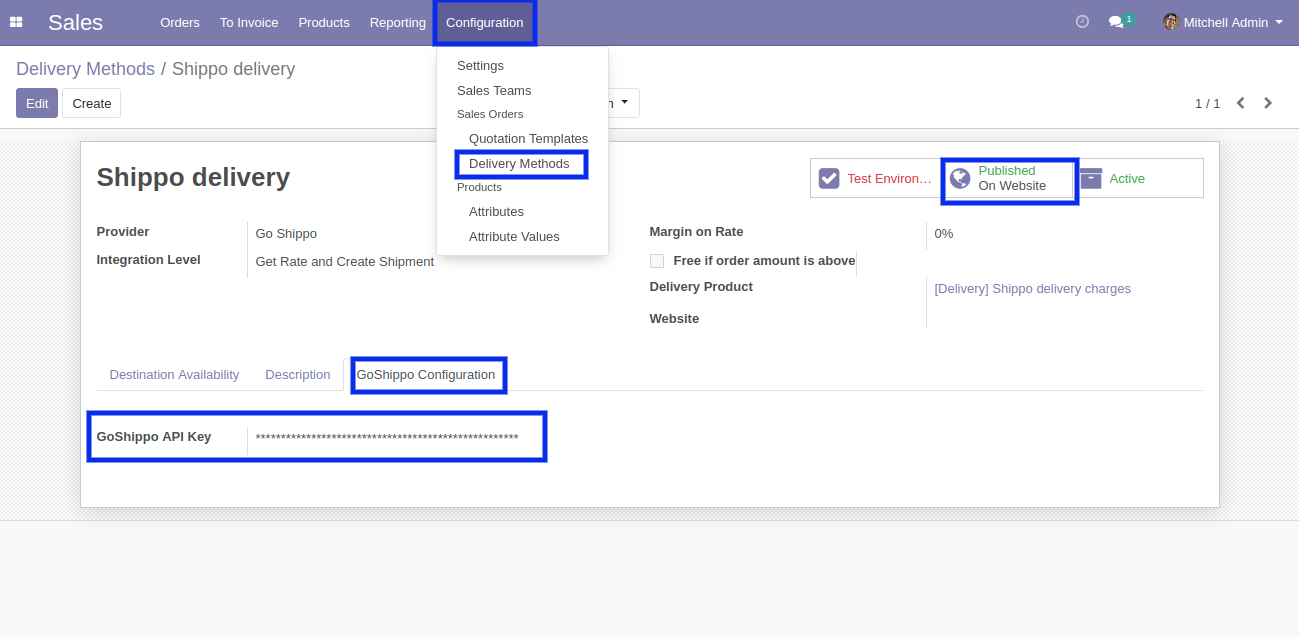Open the Action dropdown beside the menu
Screen dimensions: 1299x637
[x=622, y=103]
